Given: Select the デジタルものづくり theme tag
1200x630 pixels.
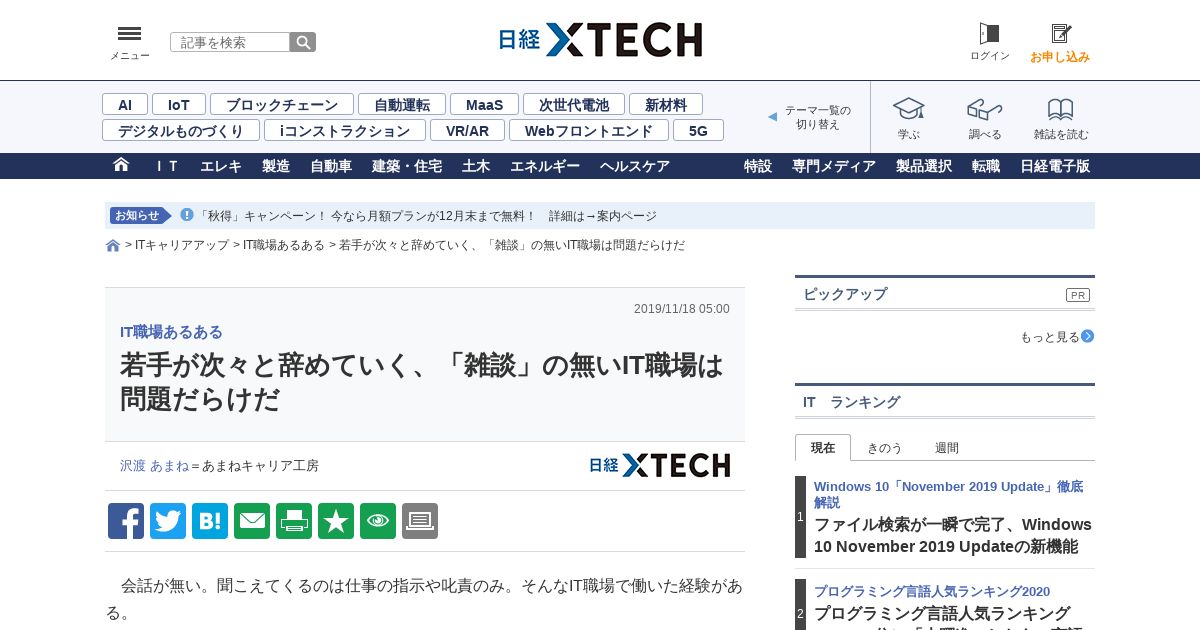Looking at the screenshot, I should (181, 130).
